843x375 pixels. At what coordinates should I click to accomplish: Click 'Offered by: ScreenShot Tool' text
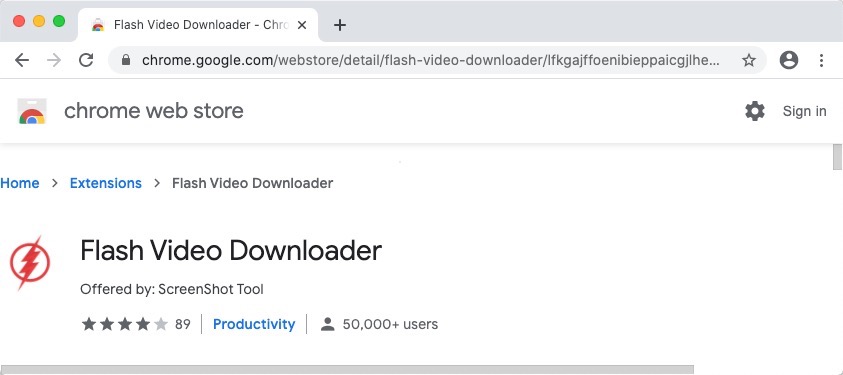[x=172, y=290]
